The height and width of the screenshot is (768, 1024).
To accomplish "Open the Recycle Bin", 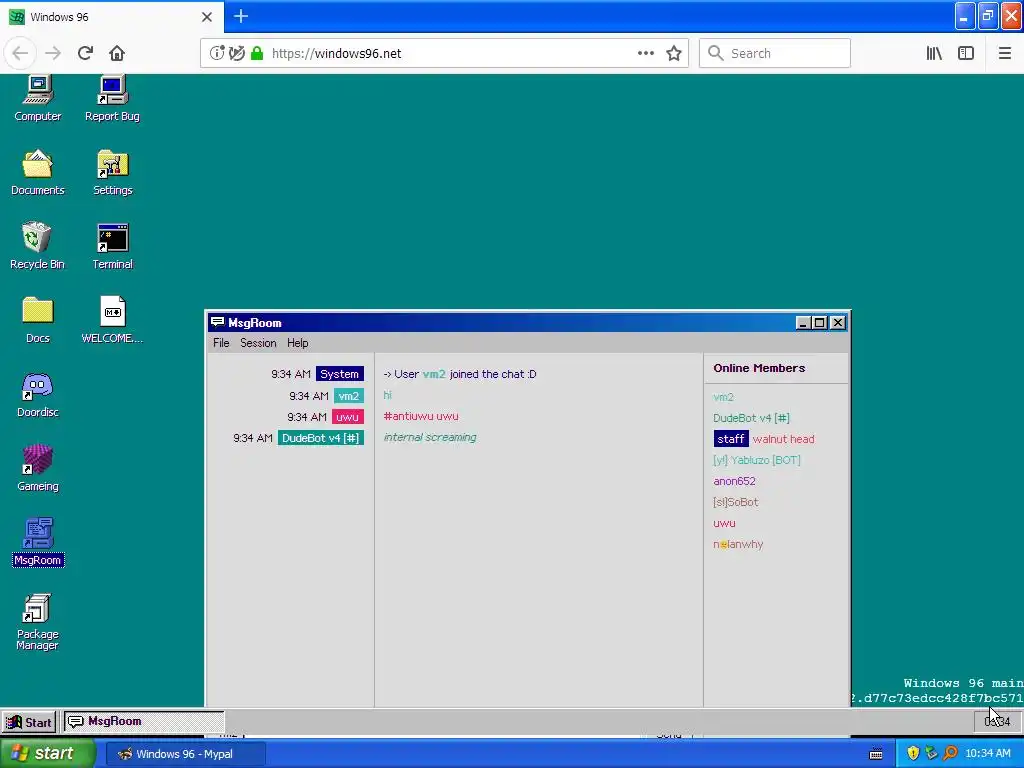I will [x=37, y=246].
